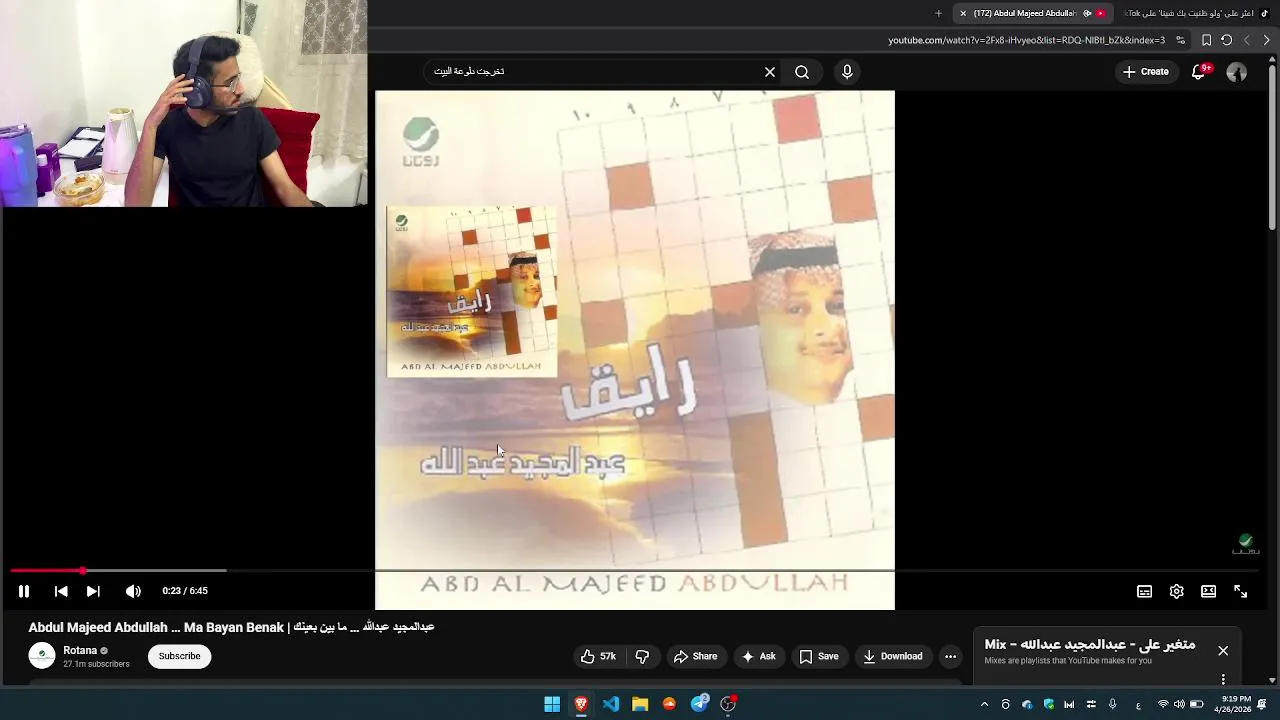Open Brave browser from taskbar

click(581, 704)
